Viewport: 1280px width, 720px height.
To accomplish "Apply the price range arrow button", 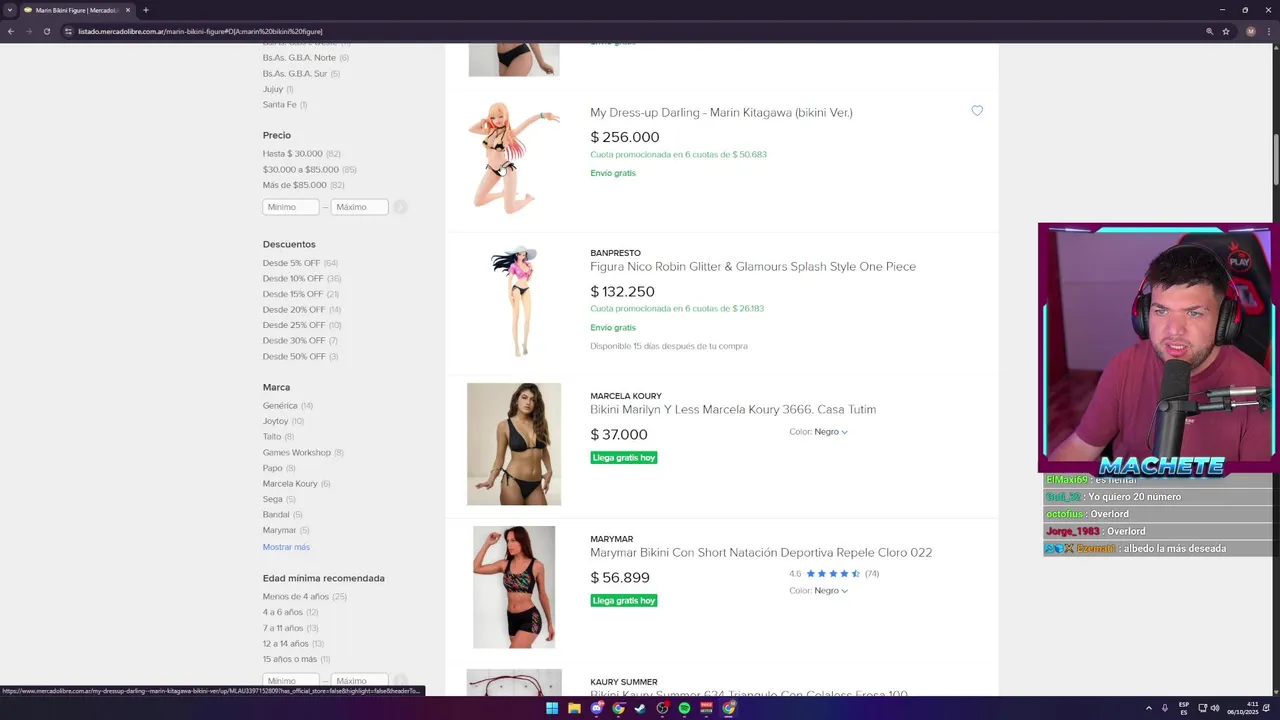I will point(400,207).
